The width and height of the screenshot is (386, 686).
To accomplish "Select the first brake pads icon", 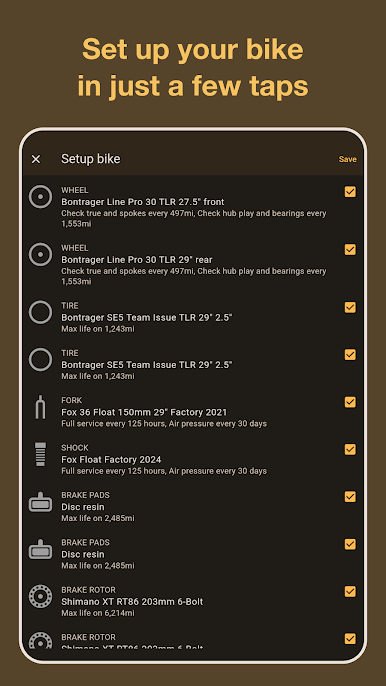I will [x=40, y=502].
